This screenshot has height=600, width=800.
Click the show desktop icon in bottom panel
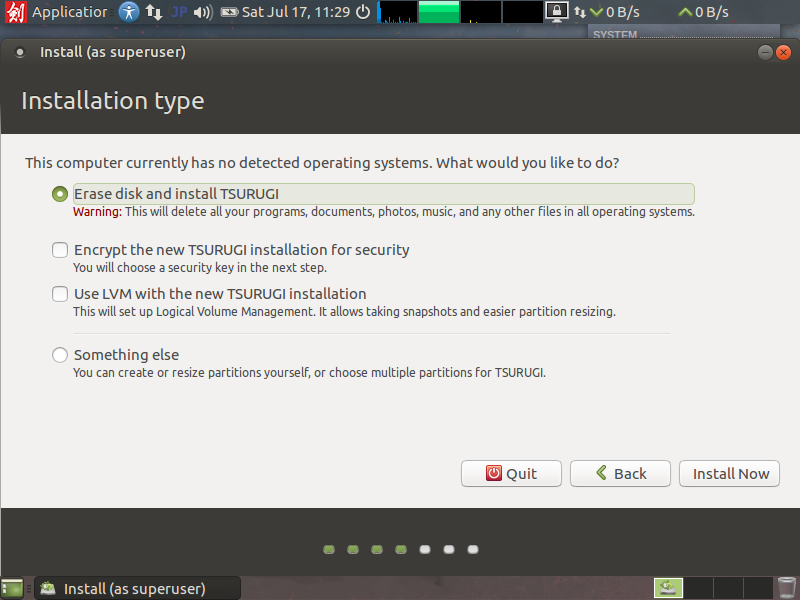point(12,588)
